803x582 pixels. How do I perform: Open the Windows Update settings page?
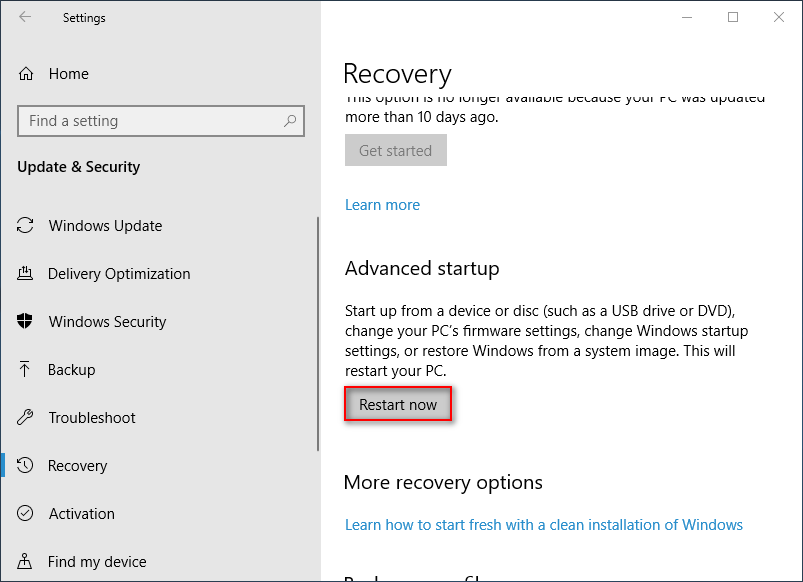(105, 226)
